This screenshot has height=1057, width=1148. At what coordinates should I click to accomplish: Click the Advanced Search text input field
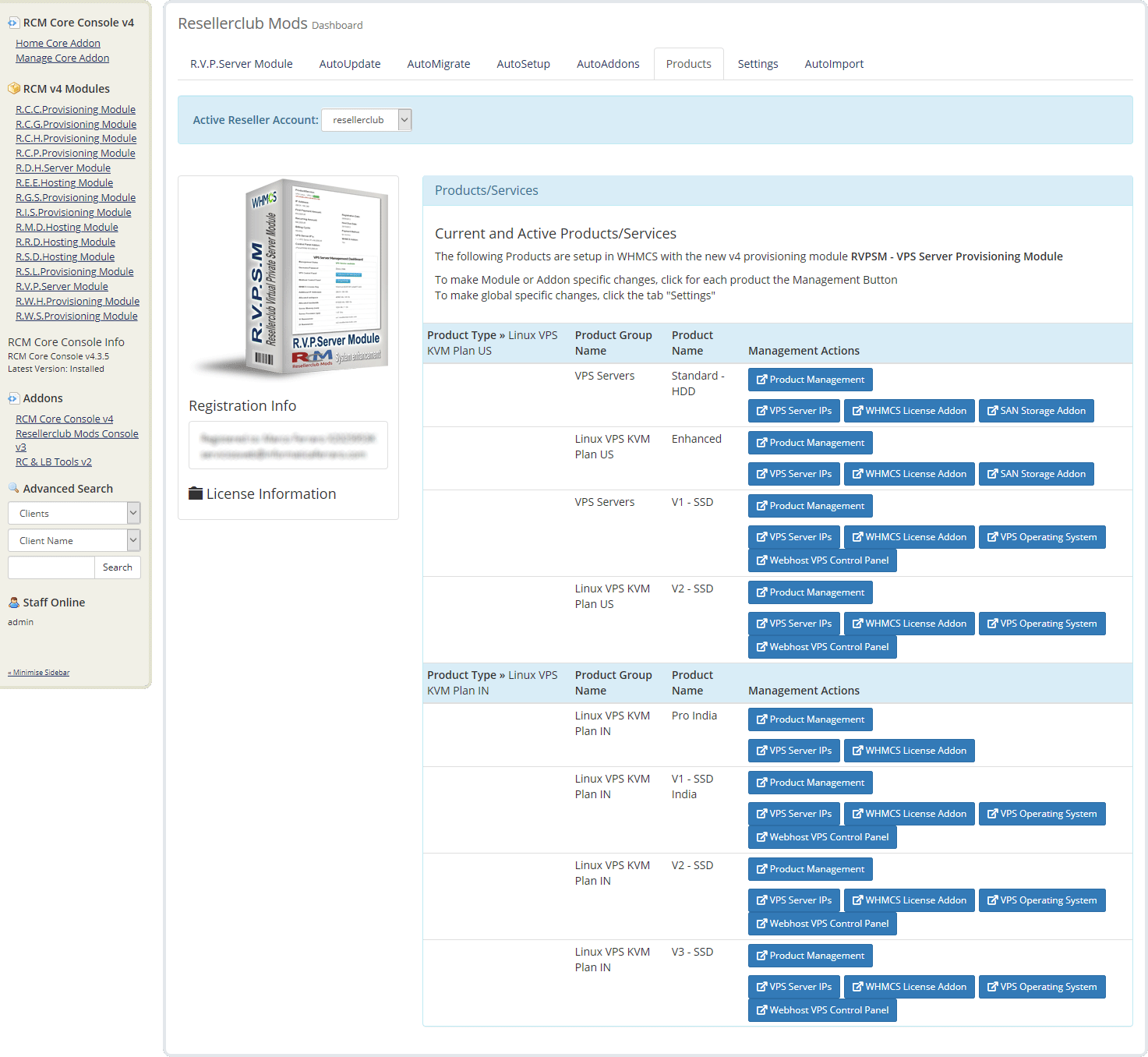point(51,567)
